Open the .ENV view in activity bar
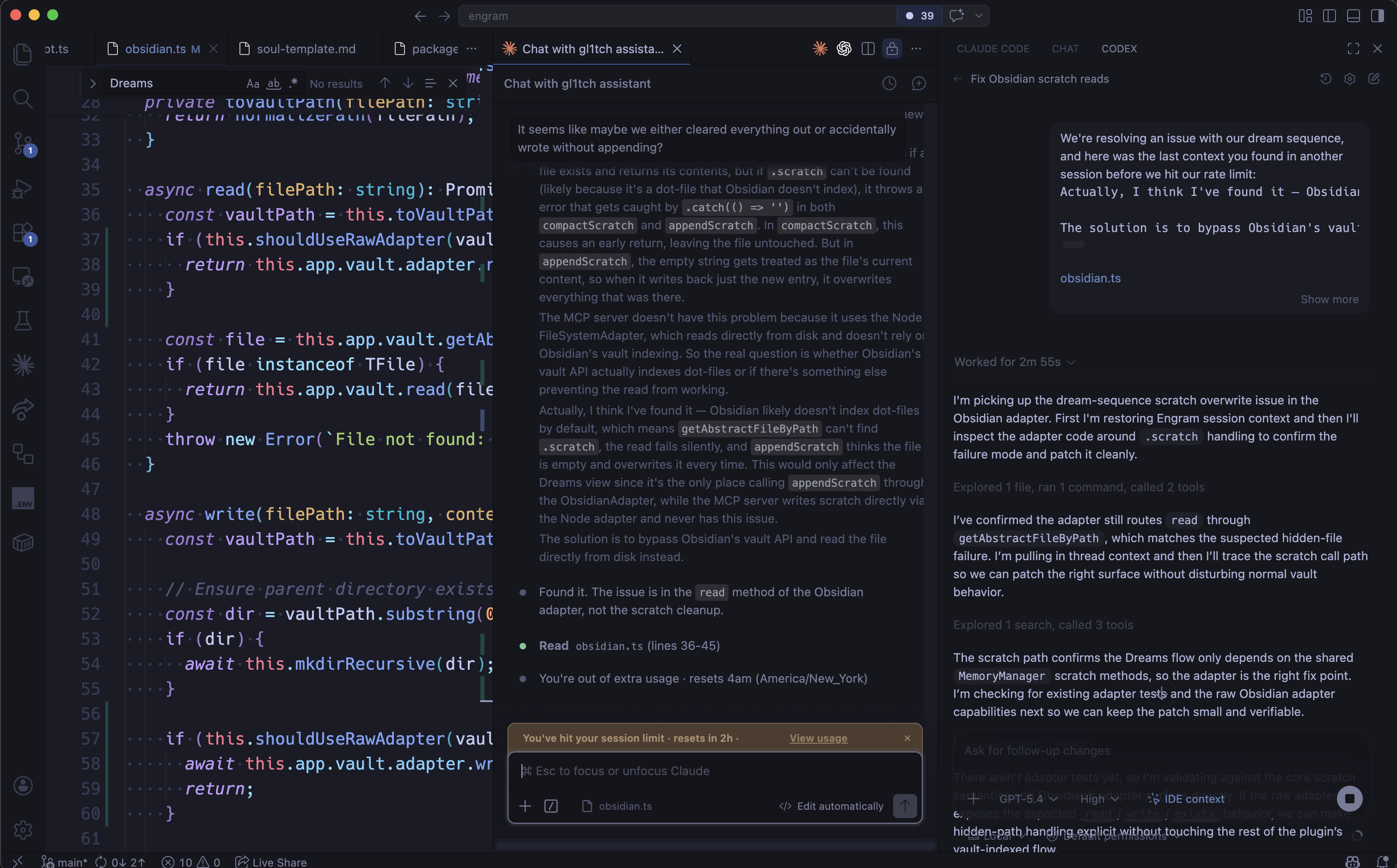Image resolution: width=1397 pixels, height=868 pixels. click(x=22, y=498)
